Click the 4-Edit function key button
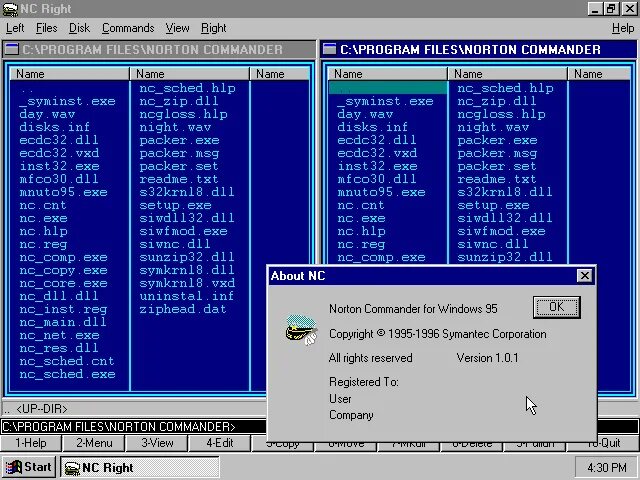This screenshot has width=640, height=480. [x=220, y=443]
